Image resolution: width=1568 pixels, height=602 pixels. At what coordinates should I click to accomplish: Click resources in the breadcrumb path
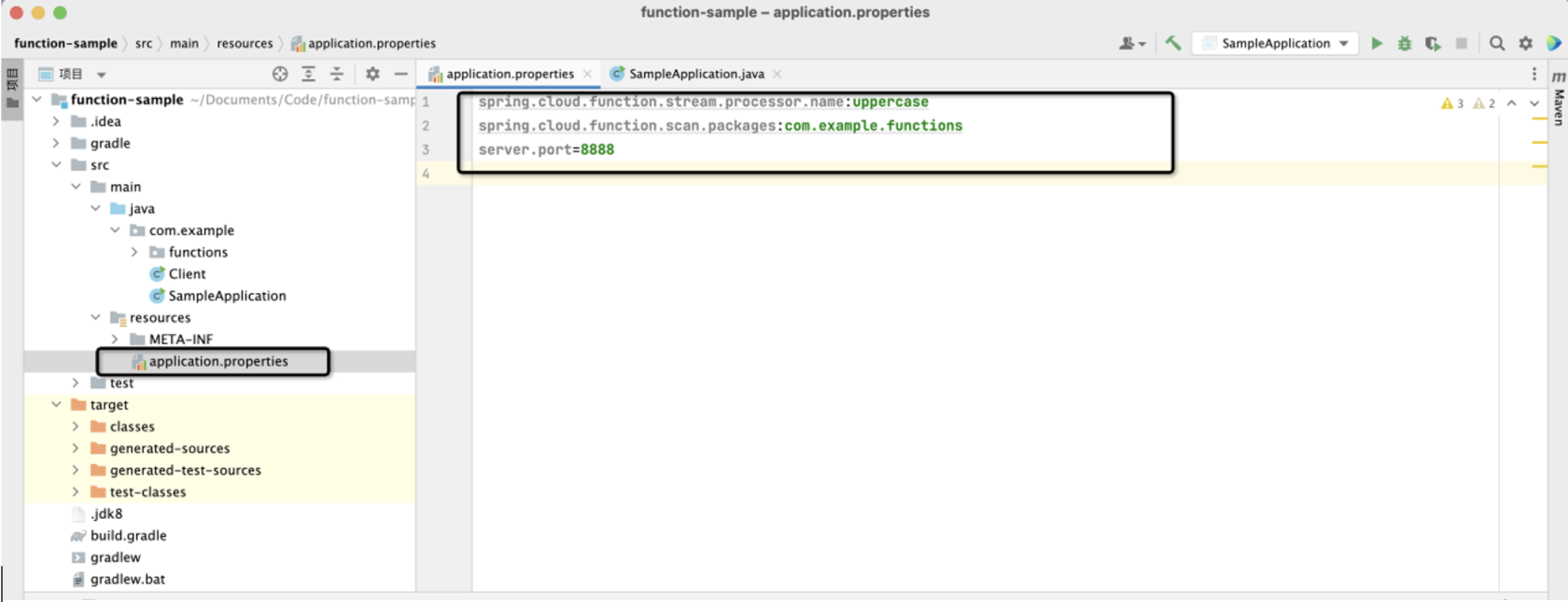[245, 43]
